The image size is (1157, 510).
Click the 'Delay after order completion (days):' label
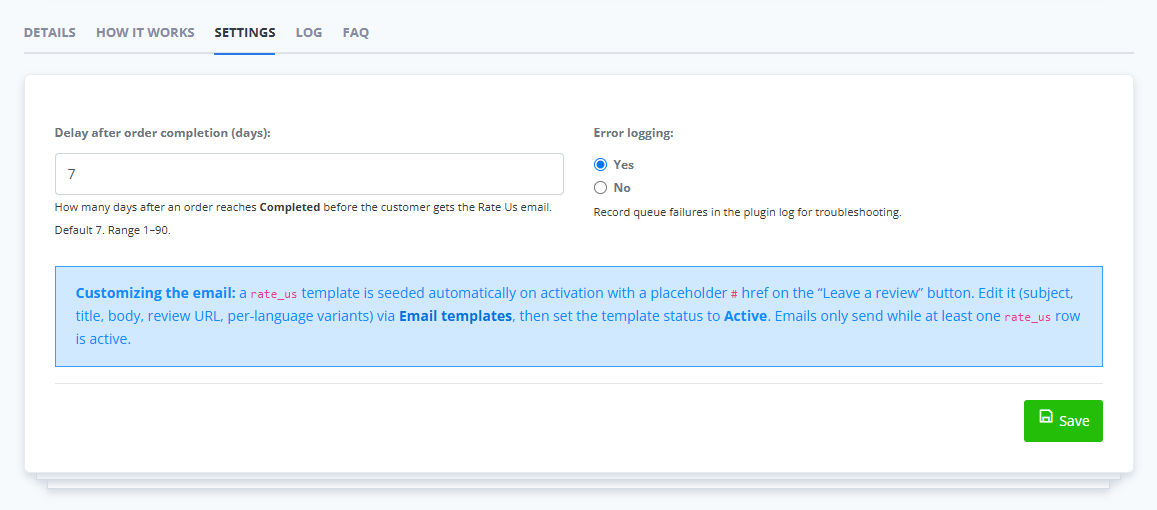point(162,133)
